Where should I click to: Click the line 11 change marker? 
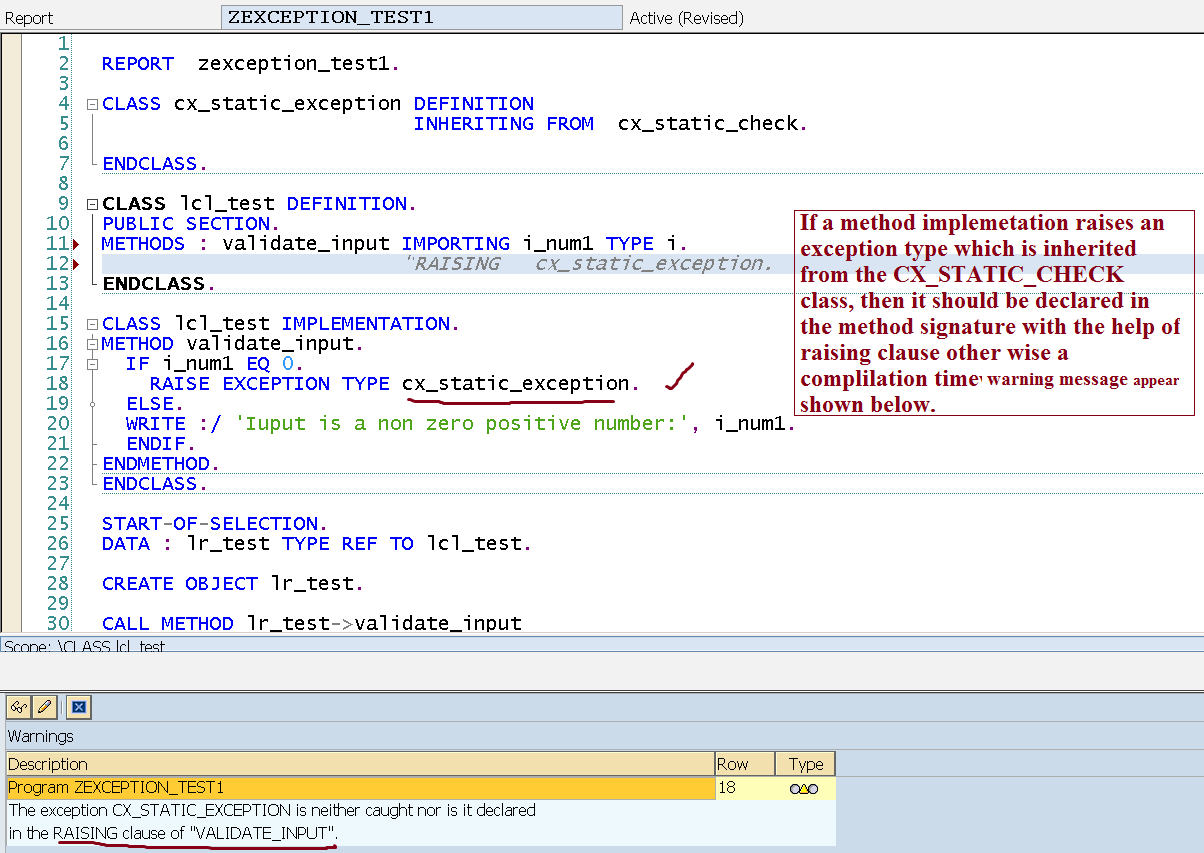[77, 244]
